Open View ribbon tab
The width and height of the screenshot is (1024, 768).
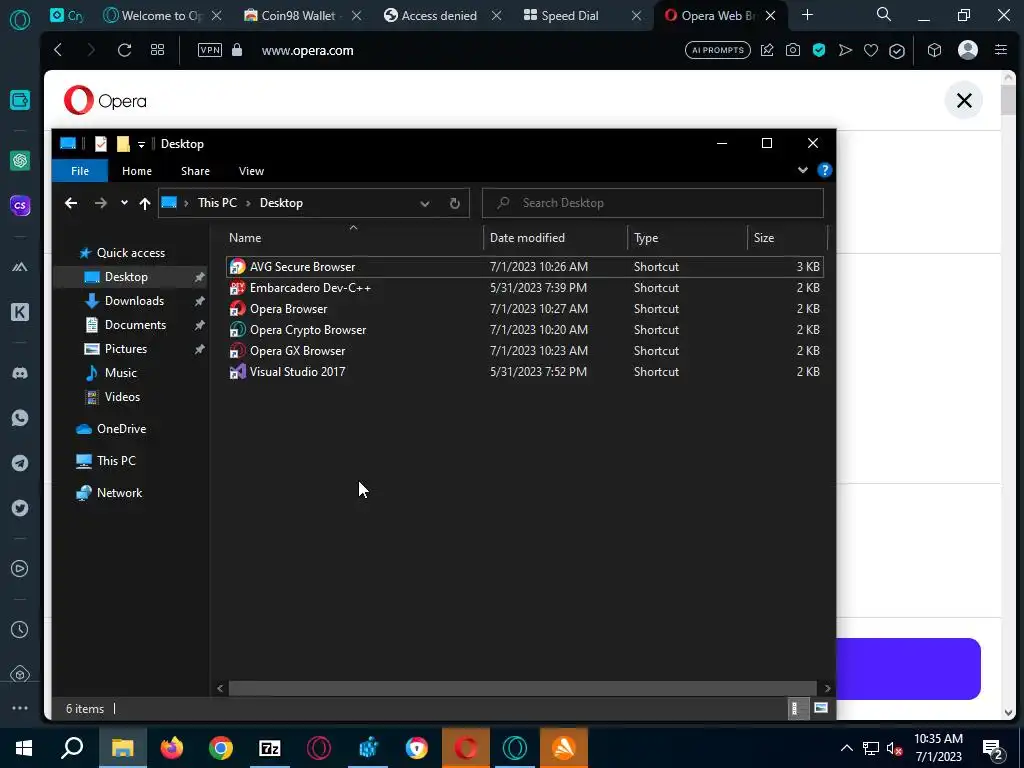point(251,171)
